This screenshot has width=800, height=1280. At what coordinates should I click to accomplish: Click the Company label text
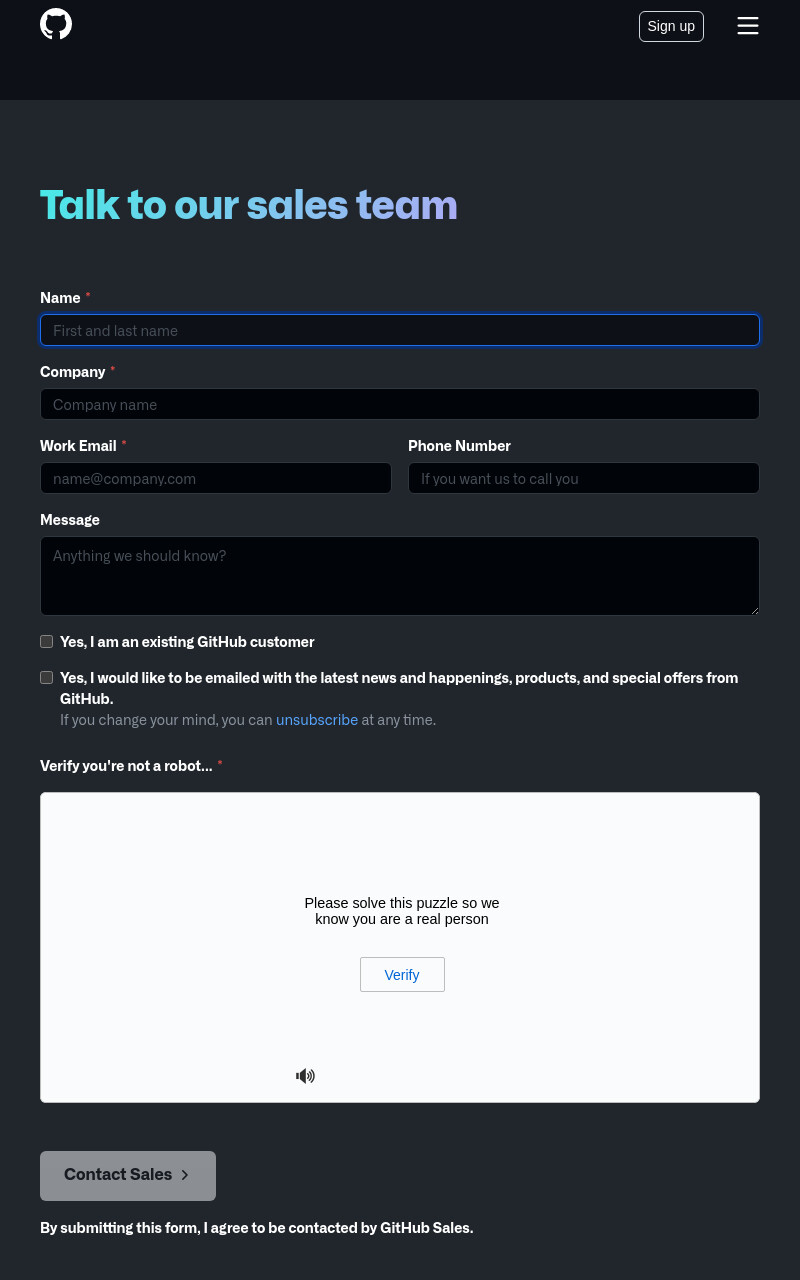click(73, 372)
